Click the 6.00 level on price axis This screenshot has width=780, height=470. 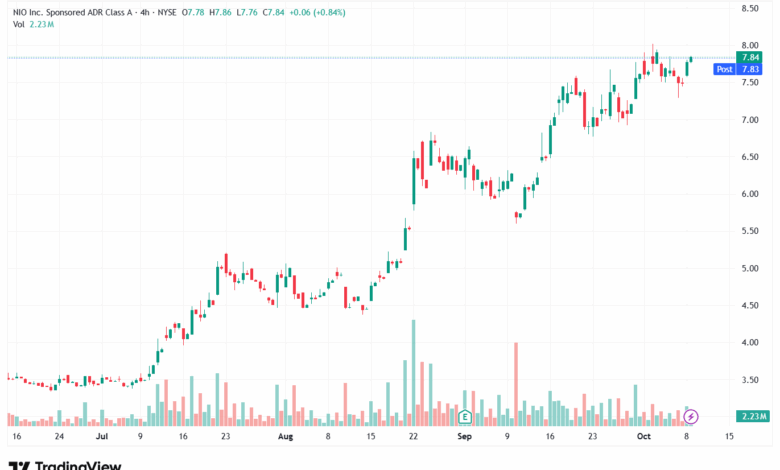(749, 194)
